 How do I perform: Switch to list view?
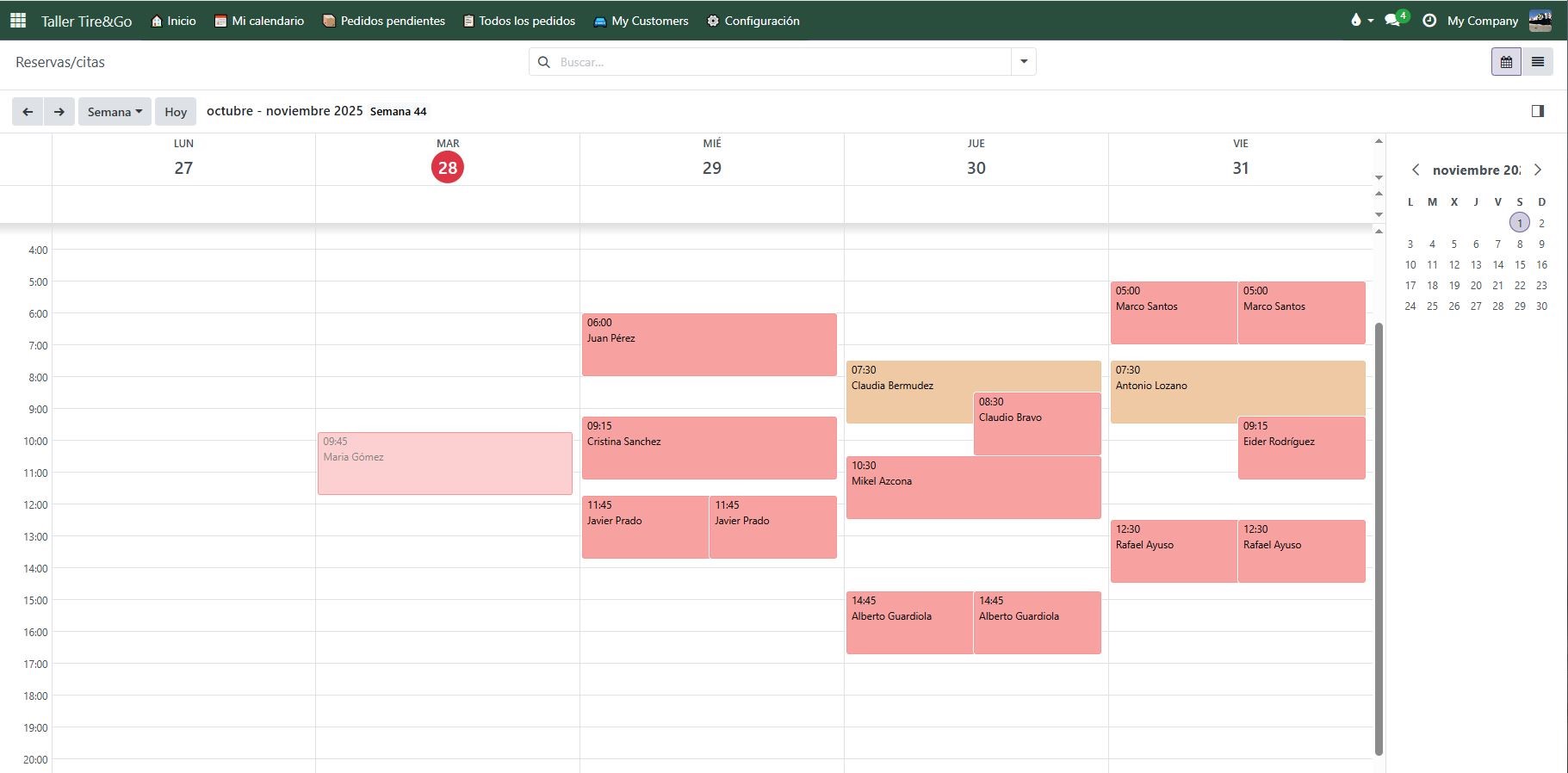click(1537, 62)
